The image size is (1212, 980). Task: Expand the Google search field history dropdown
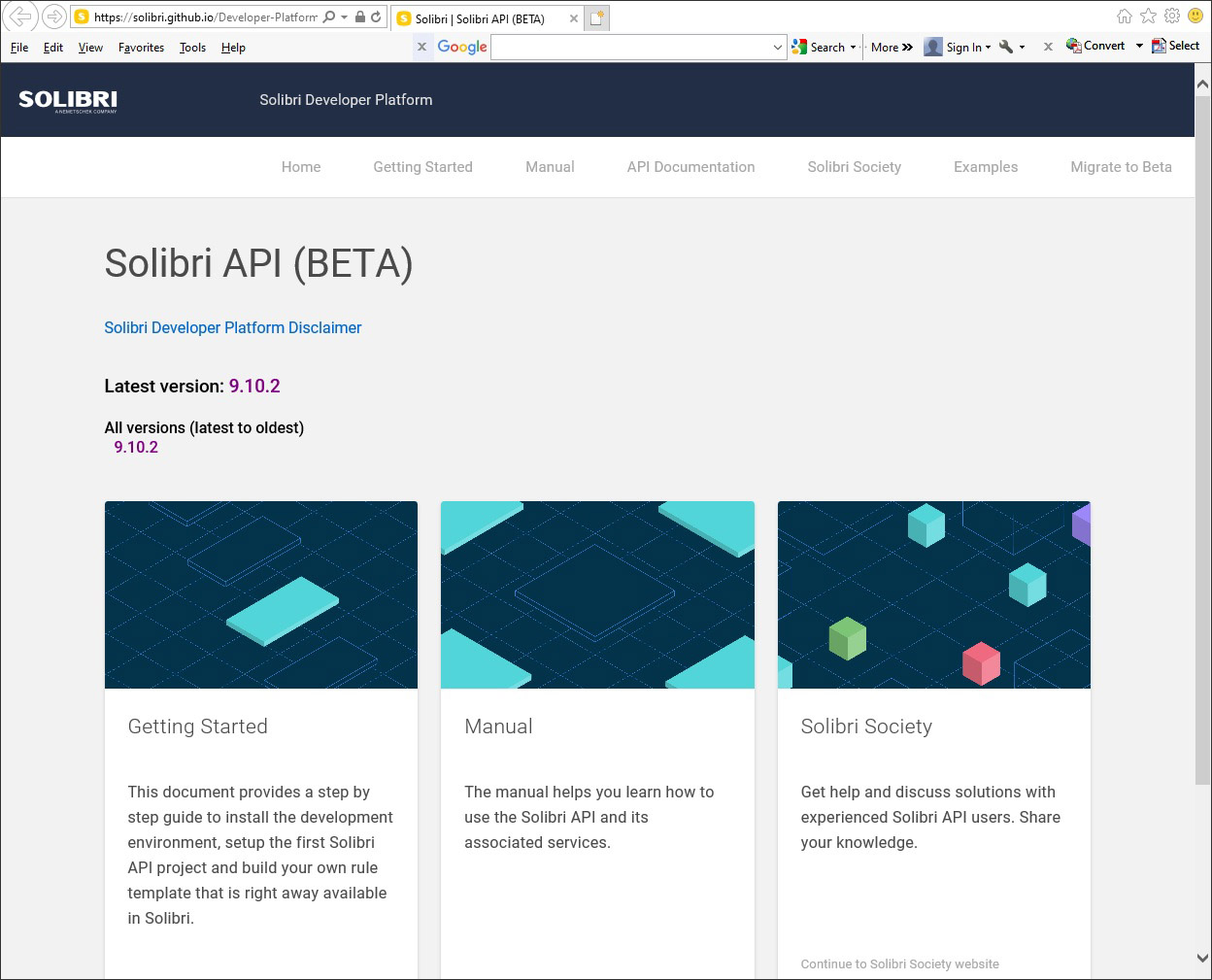point(778,47)
